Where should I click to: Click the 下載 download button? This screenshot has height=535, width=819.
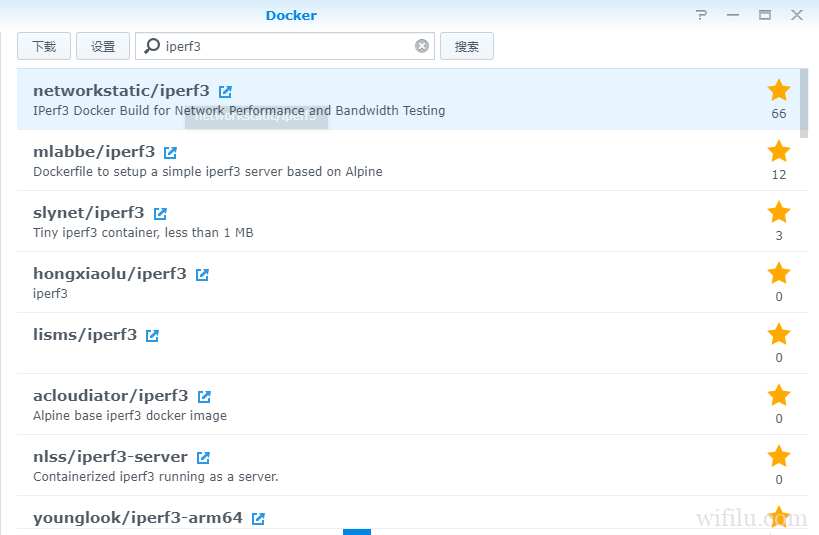(x=44, y=46)
